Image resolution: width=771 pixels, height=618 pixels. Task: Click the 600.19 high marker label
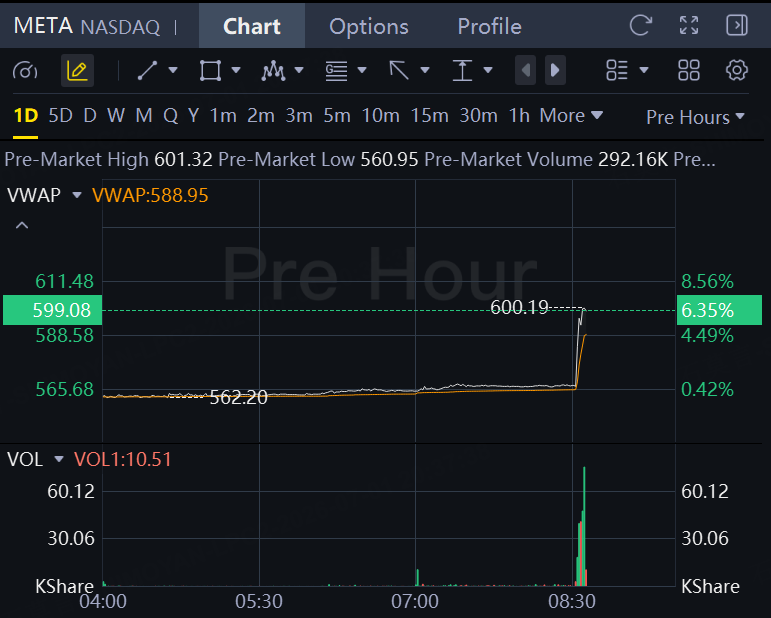(x=519, y=307)
